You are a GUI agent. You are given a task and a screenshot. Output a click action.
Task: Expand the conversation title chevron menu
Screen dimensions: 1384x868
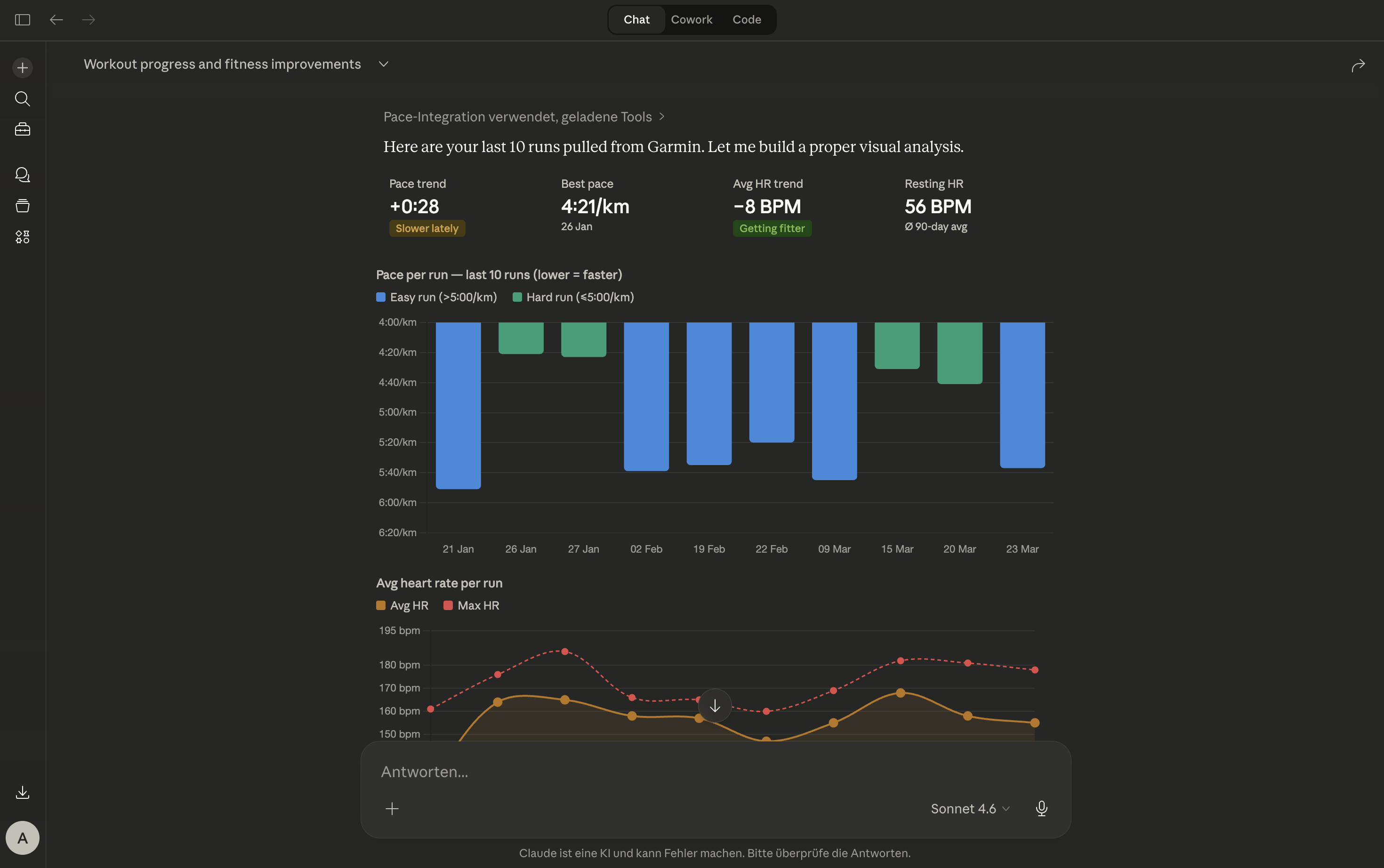pyautogui.click(x=384, y=64)
